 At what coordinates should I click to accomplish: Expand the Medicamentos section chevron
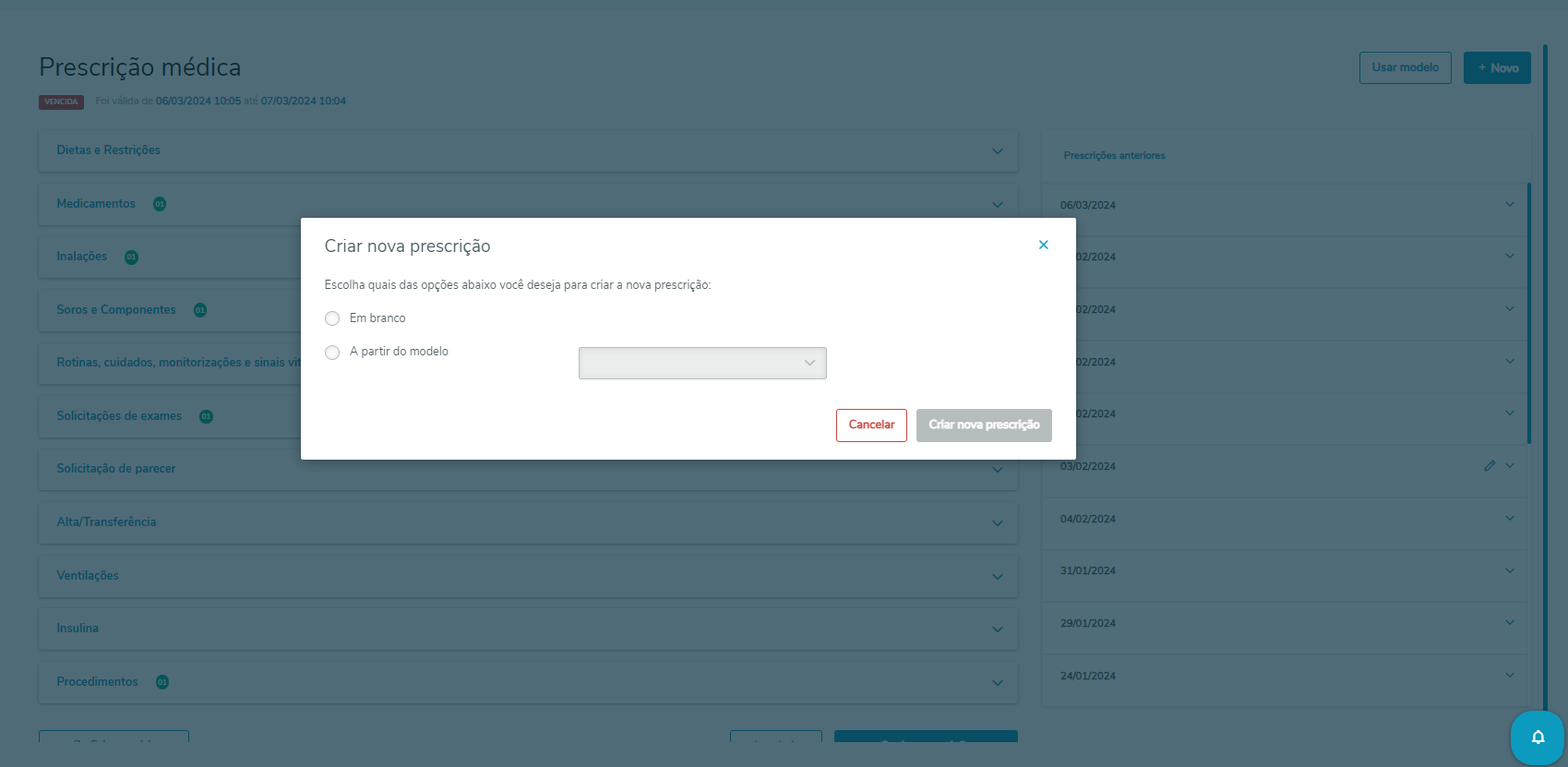pos(998,205)
